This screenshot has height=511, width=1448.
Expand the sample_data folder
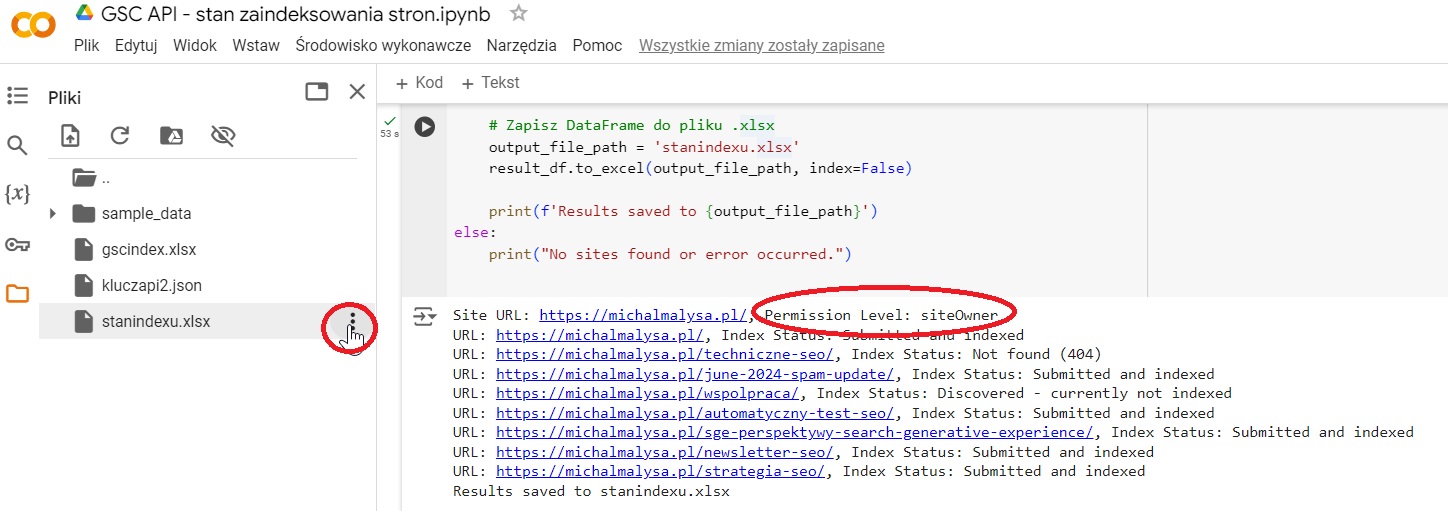coord(53,213)
